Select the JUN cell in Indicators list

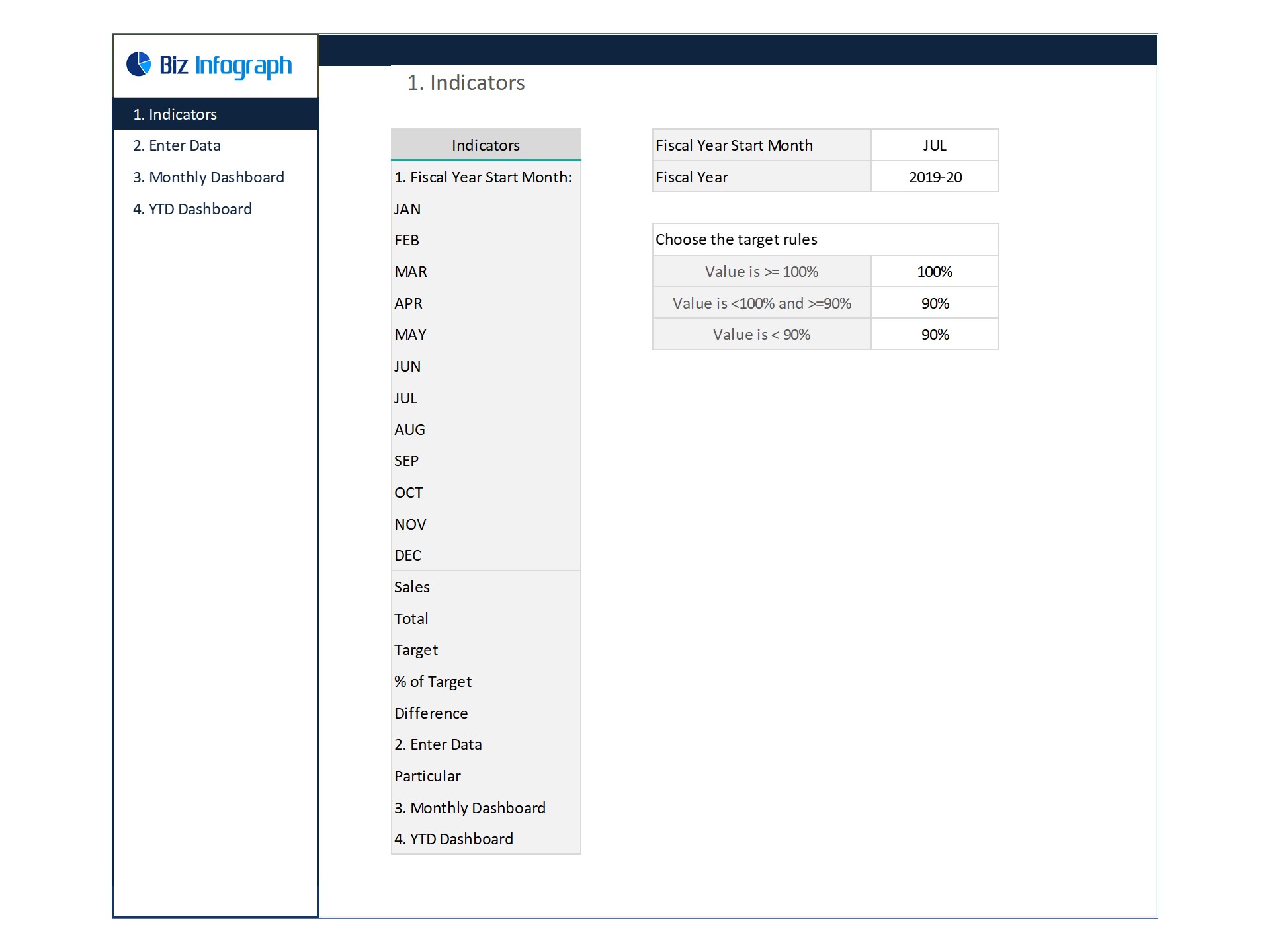coord(486,366)
